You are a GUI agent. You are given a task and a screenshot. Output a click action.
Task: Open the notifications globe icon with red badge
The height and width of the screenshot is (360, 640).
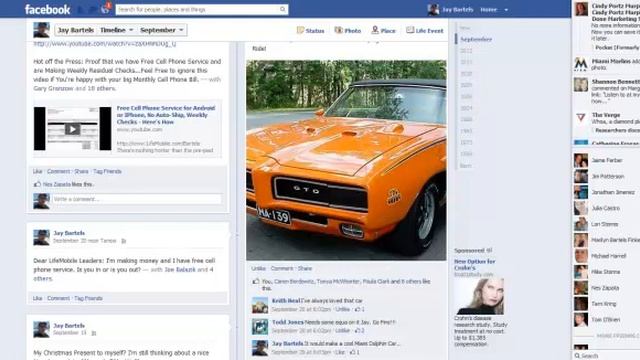tap(105, 8)
